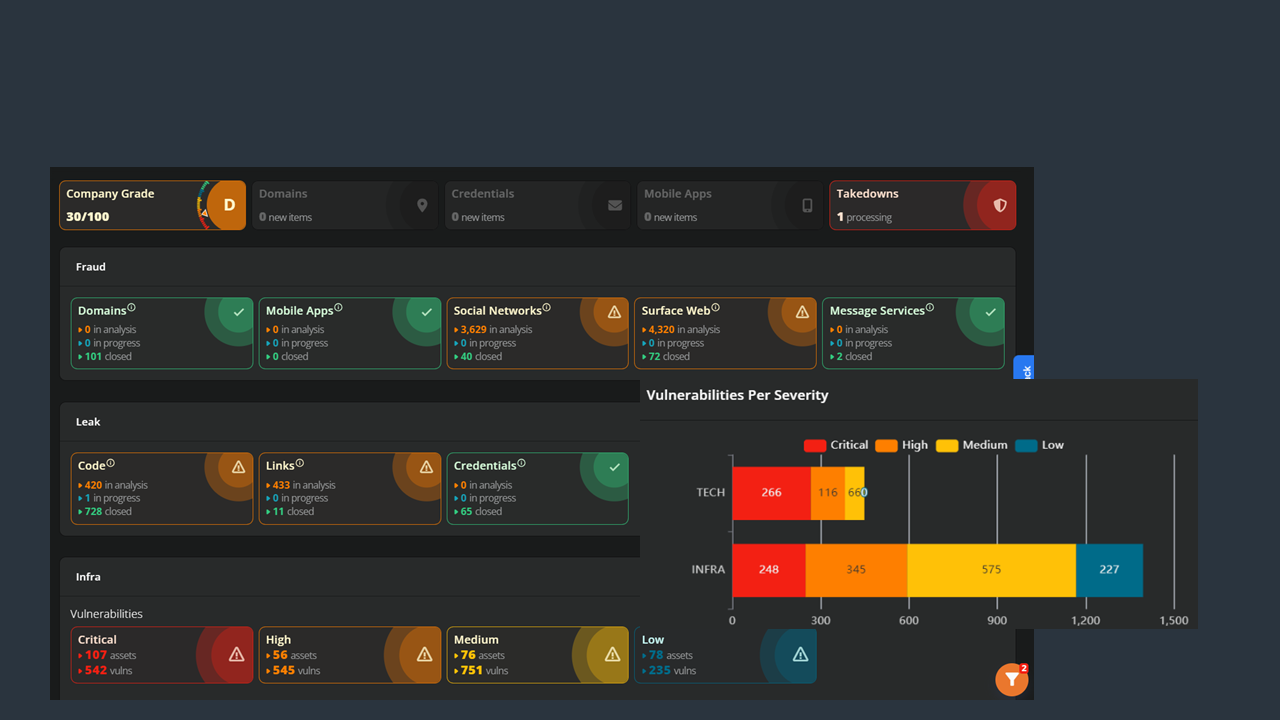Click the Social Networks warning icon

[614, 312]
